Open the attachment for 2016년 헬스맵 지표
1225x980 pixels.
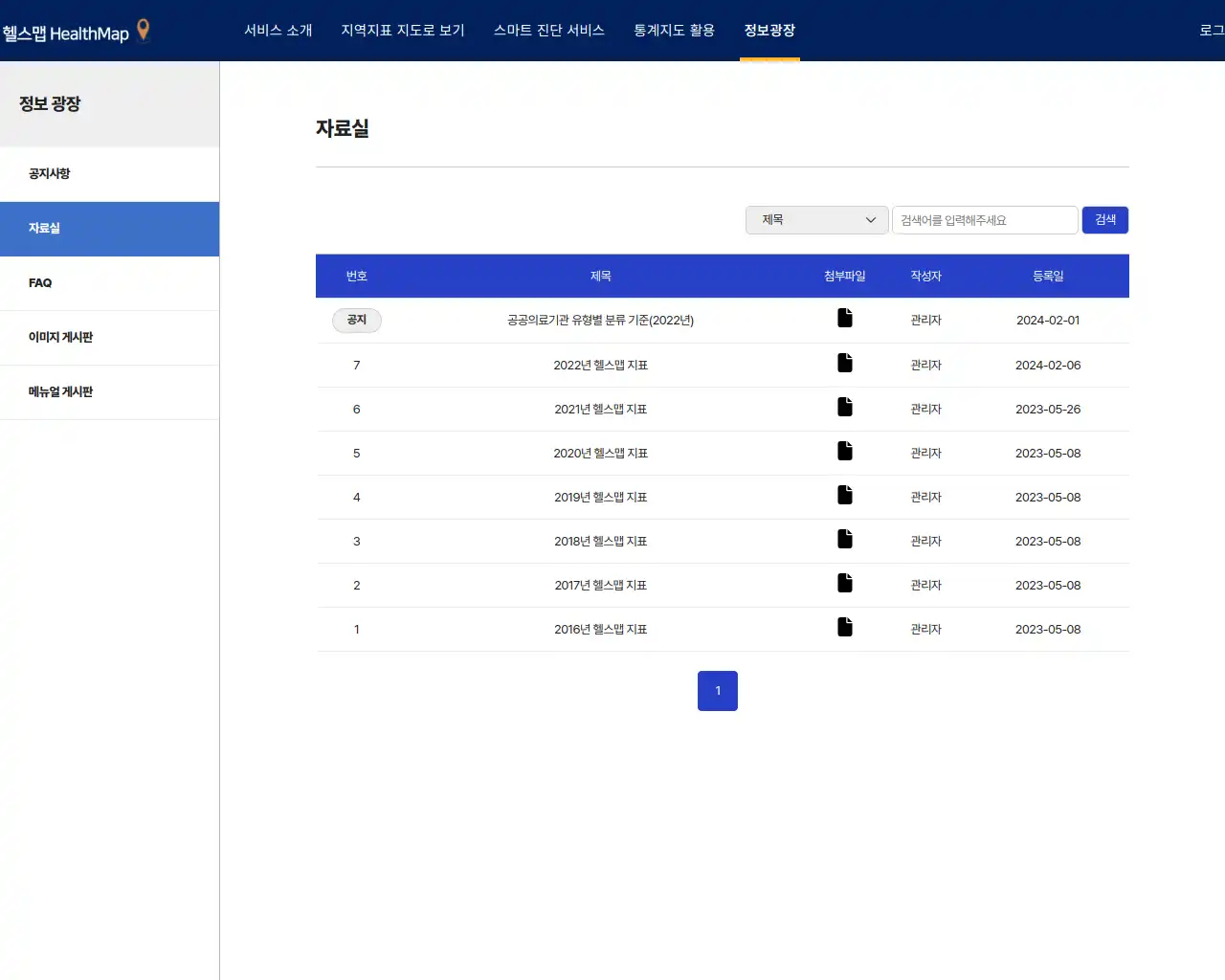(844, 628)
